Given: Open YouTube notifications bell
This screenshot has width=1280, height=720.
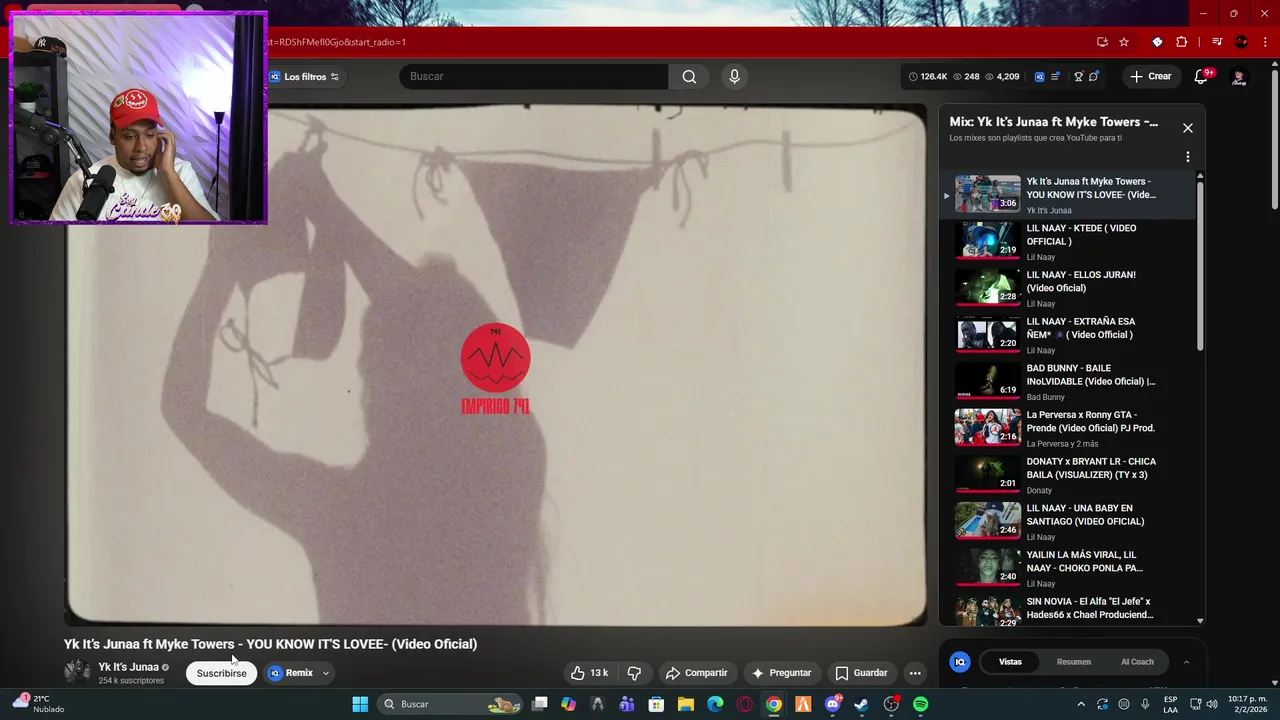Looking at the screenshot, I should [x=1201, y=77].
